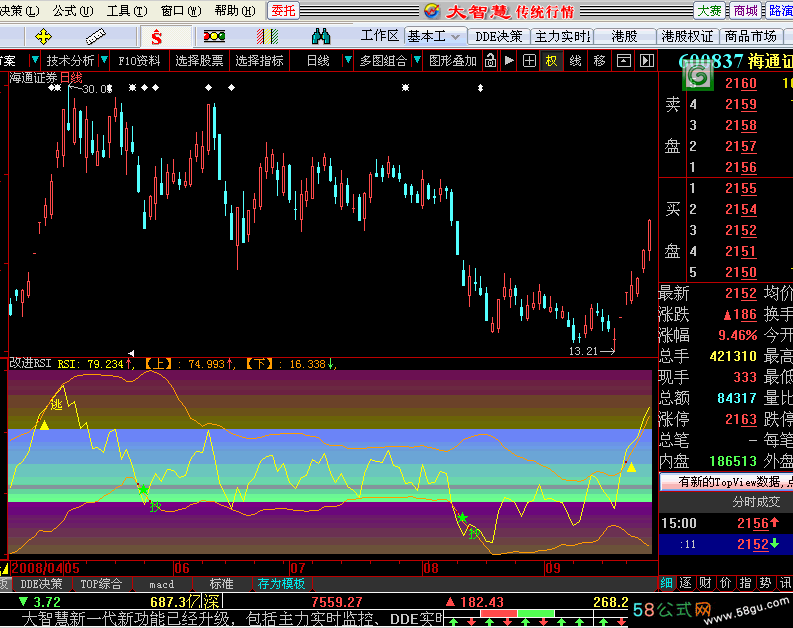The width and height of the screenshot is (793, 628).
Task: Select the 价 price tab
Action: (725, 583)
